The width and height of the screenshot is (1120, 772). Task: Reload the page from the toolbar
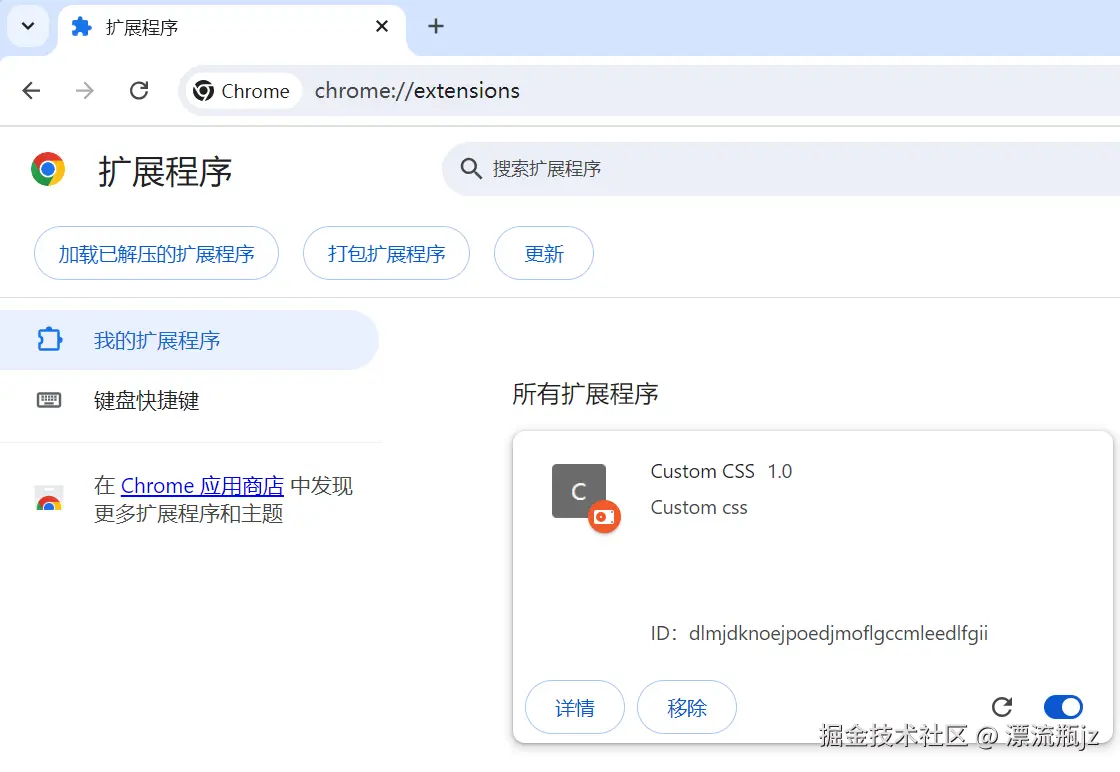coord(139,91)
